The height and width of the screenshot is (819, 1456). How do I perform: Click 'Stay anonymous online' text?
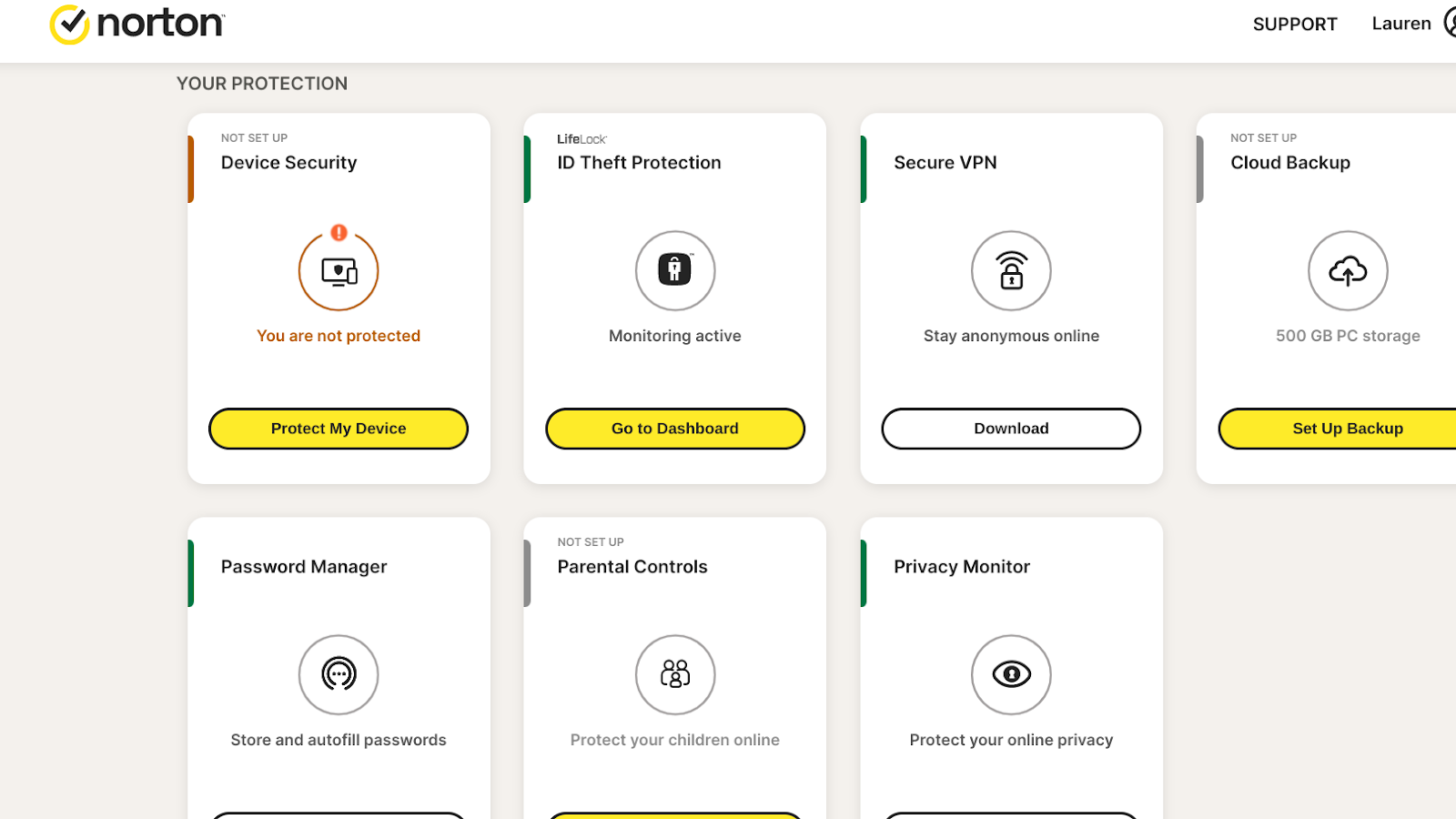pyautogui.click(x=1011, y=336)
